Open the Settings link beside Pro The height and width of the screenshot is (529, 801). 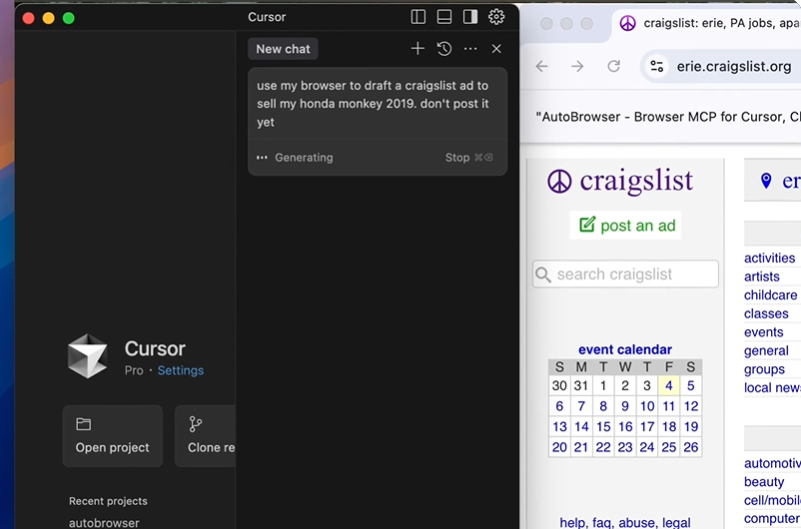tap(180, 370)
